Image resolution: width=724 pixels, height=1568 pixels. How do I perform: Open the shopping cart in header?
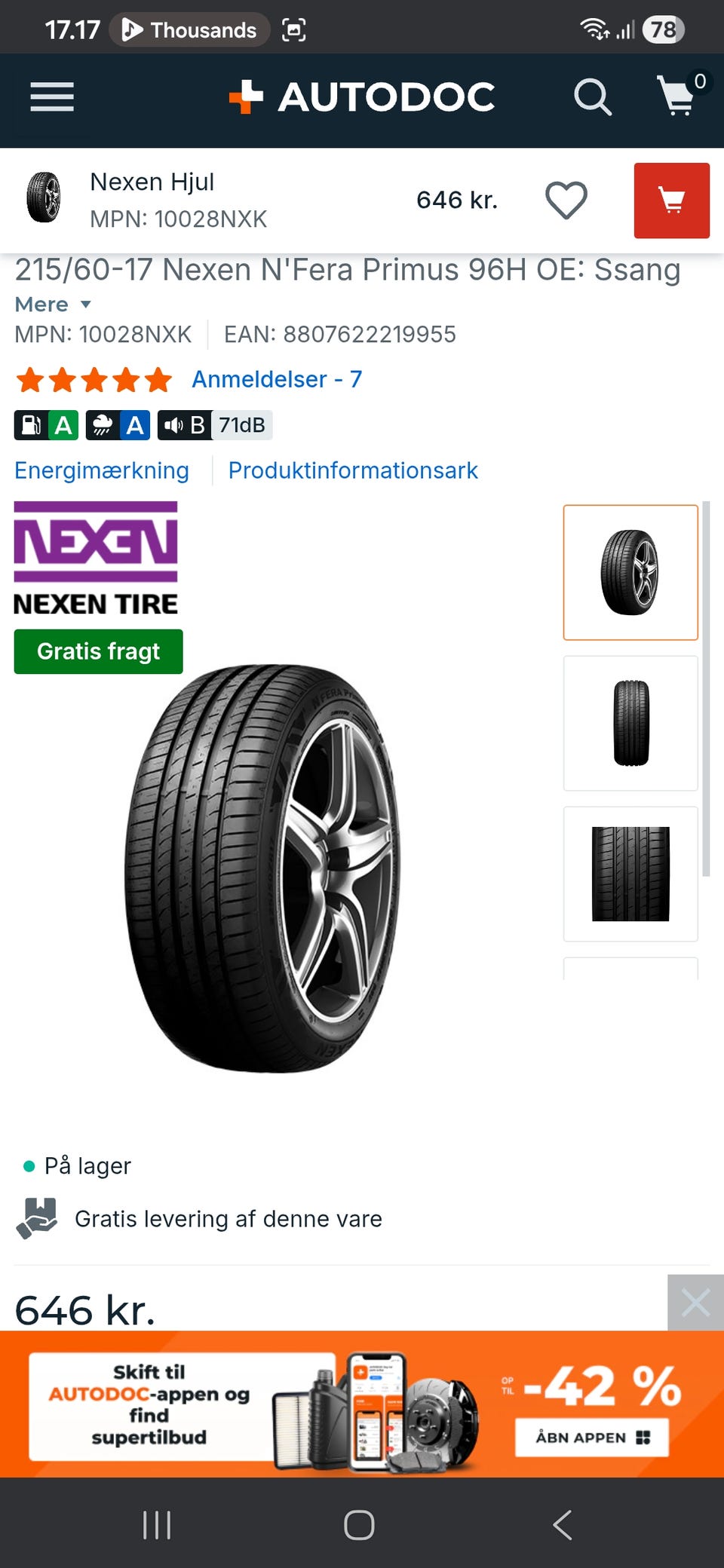click(679, 95)
